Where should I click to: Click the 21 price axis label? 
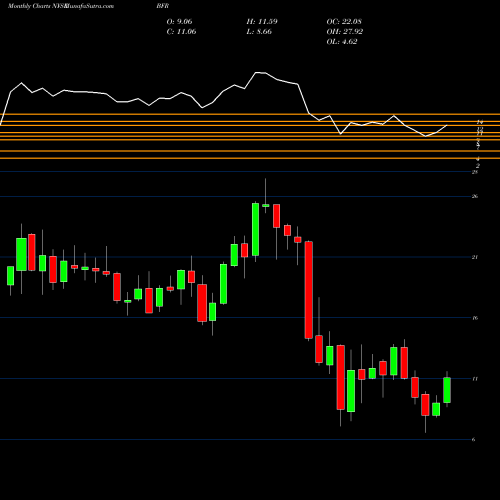[475, 257]
